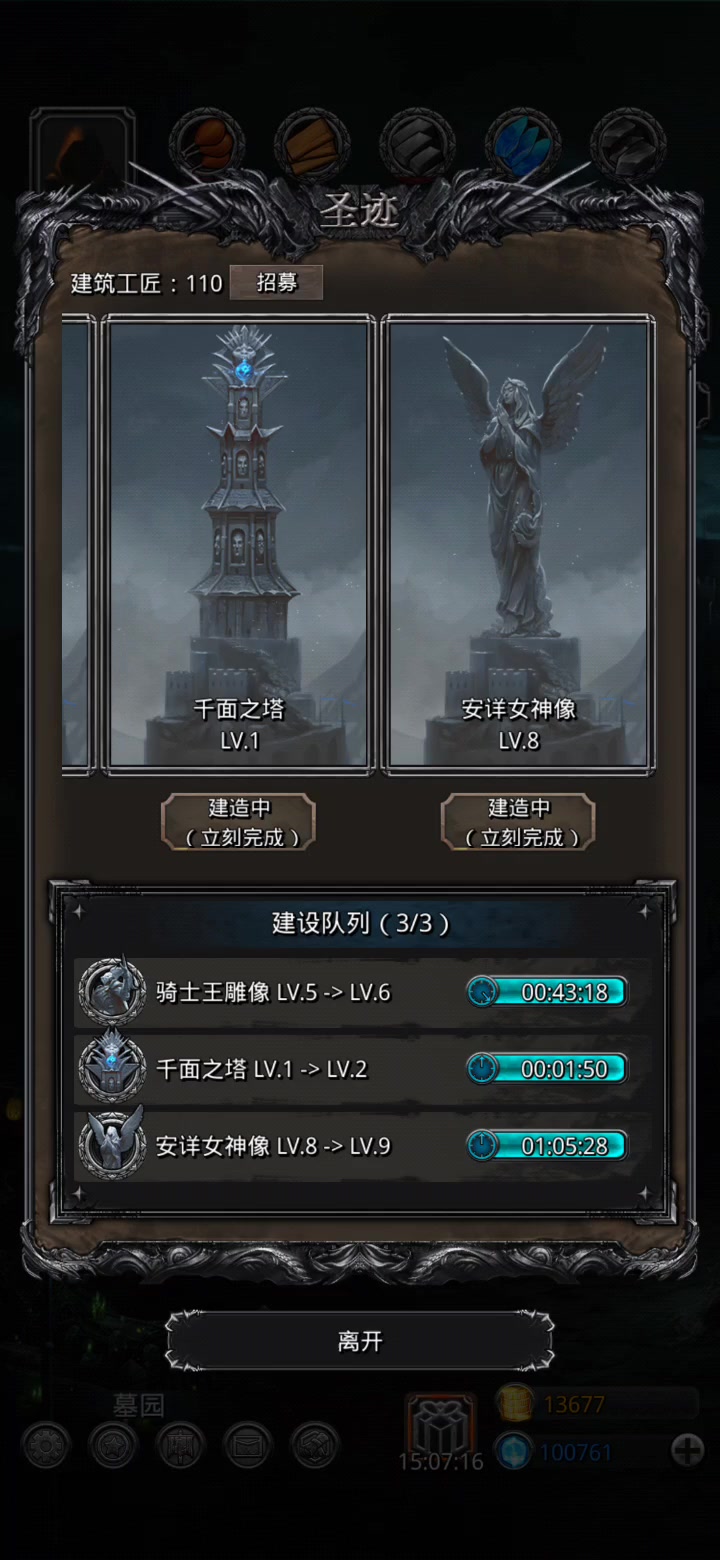720x1560 pixels.
Task: Open the mail envelope icon
Action: pyautogui.click(x=247, y=1445)
